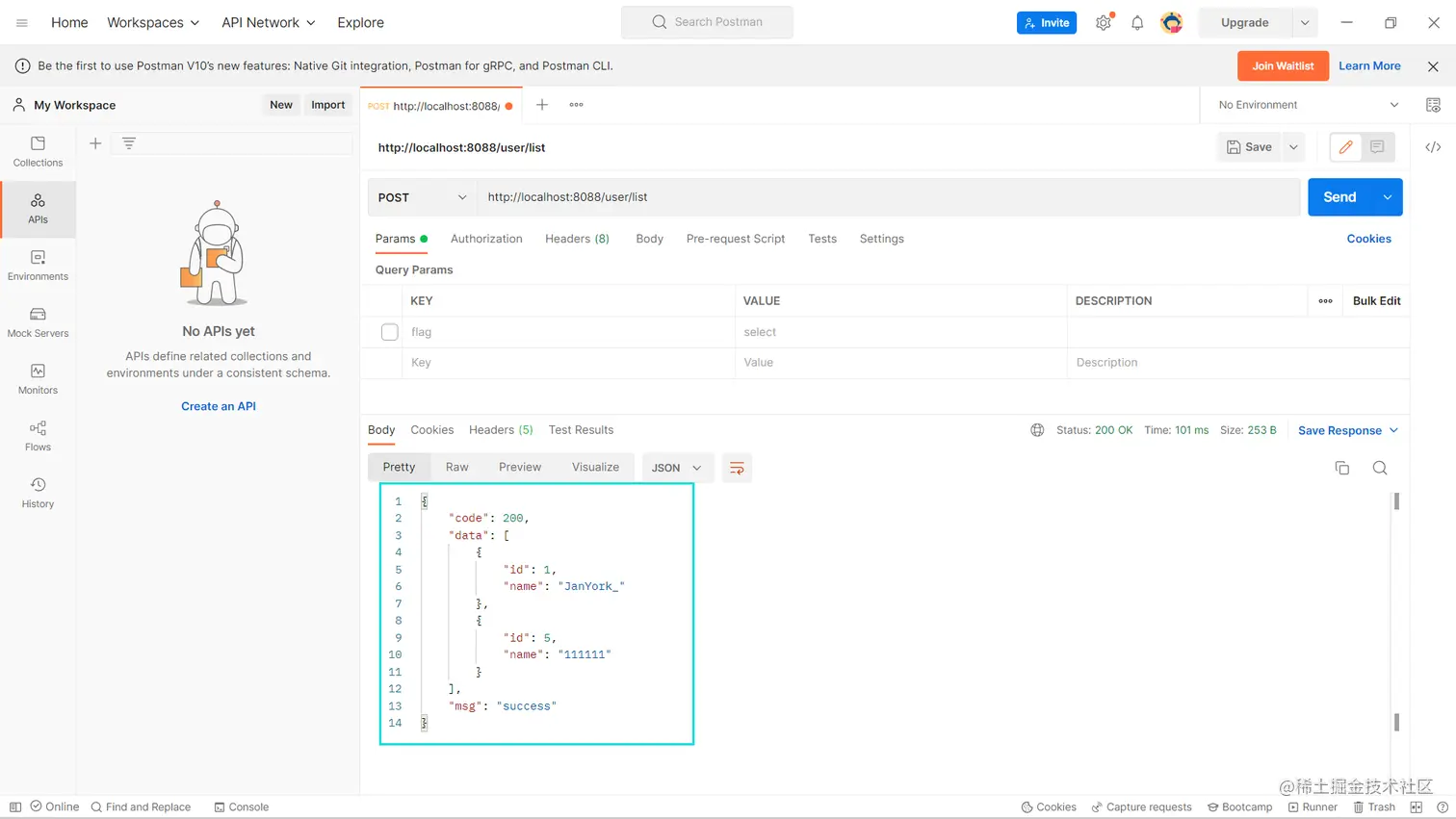The width and height of the screenshot is (1456, 819).
Task: Open the tab options ellipsis
Action: coord(576,105)
